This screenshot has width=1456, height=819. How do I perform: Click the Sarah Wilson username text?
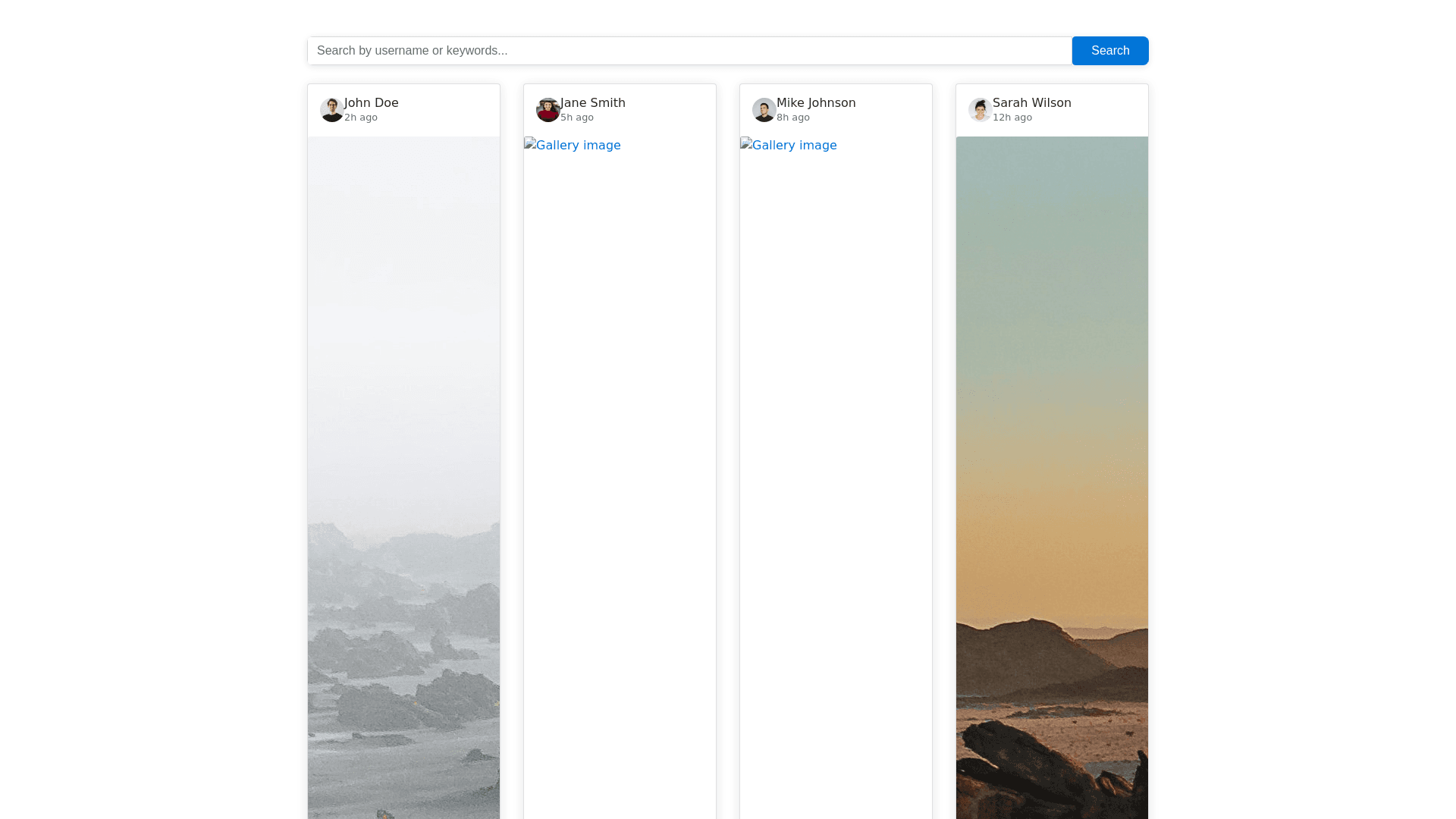(x=1031, y=102)
